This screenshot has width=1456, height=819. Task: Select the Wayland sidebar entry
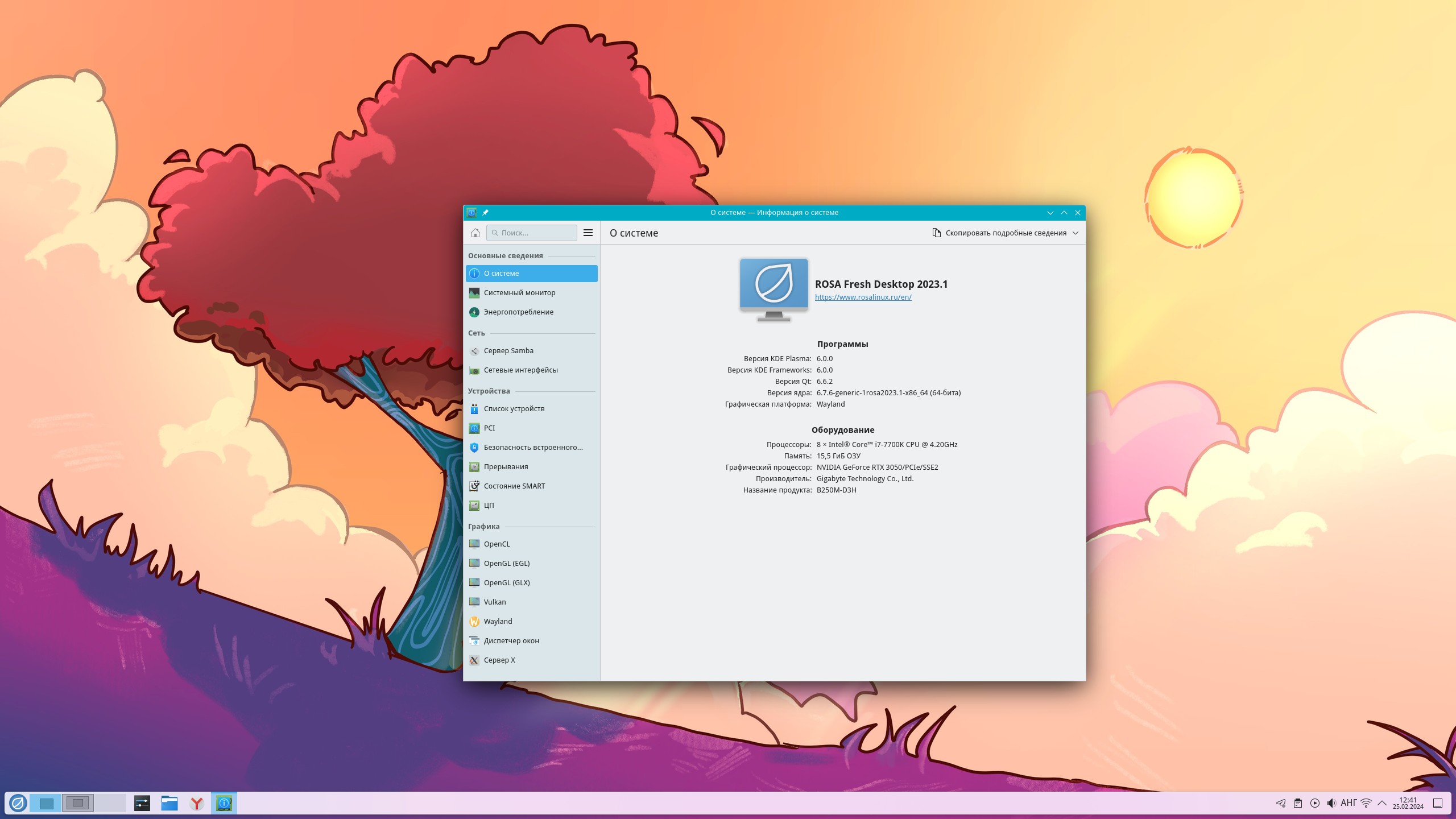coord(497,622)
